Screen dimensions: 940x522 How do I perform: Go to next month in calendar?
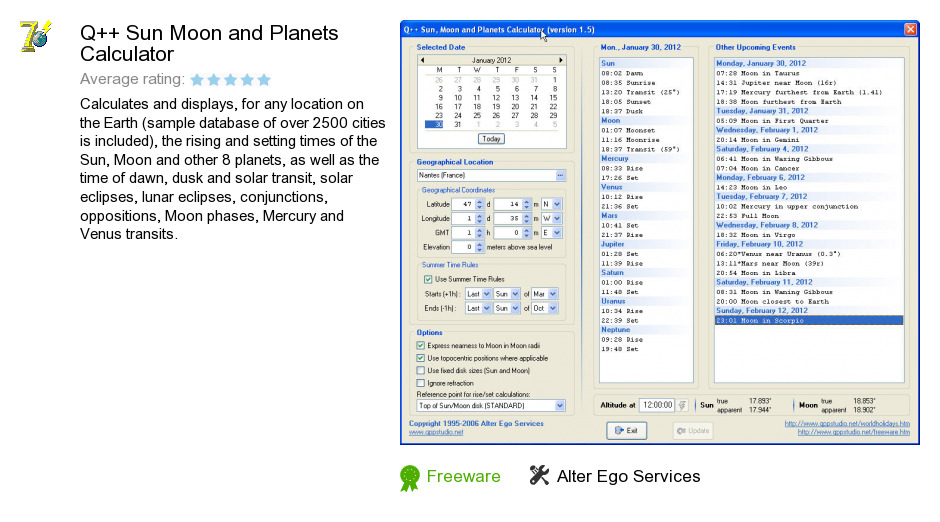tap(561, 60)
